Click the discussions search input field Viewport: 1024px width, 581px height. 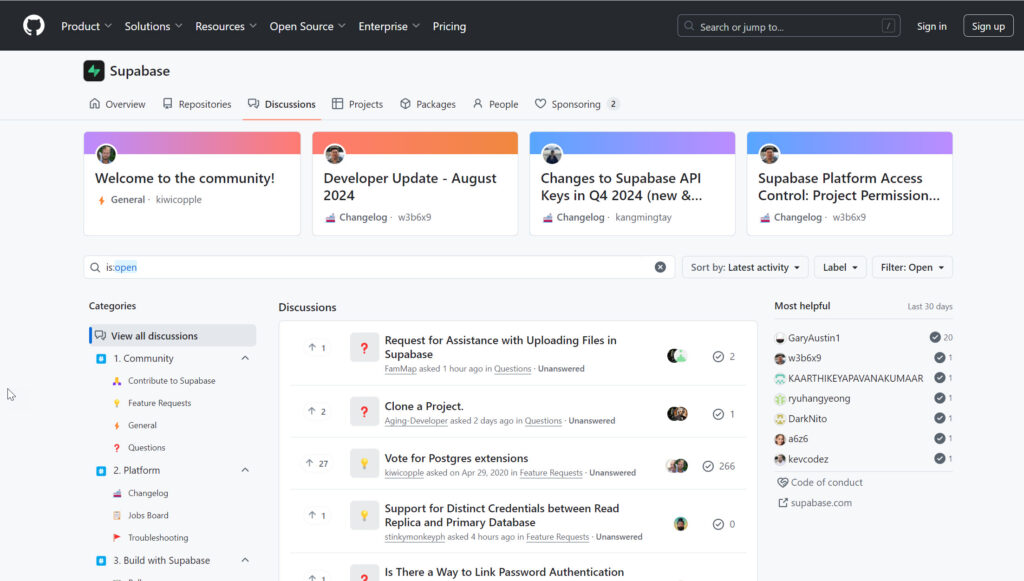coord(380,267)
